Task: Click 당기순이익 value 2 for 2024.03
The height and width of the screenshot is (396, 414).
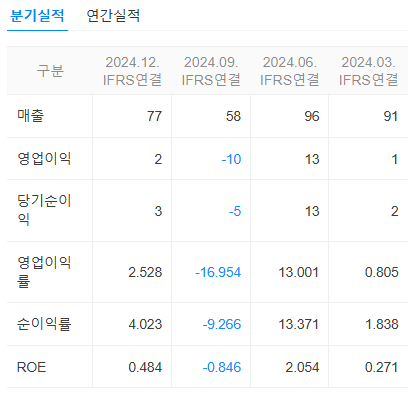Action: [395, 211]
